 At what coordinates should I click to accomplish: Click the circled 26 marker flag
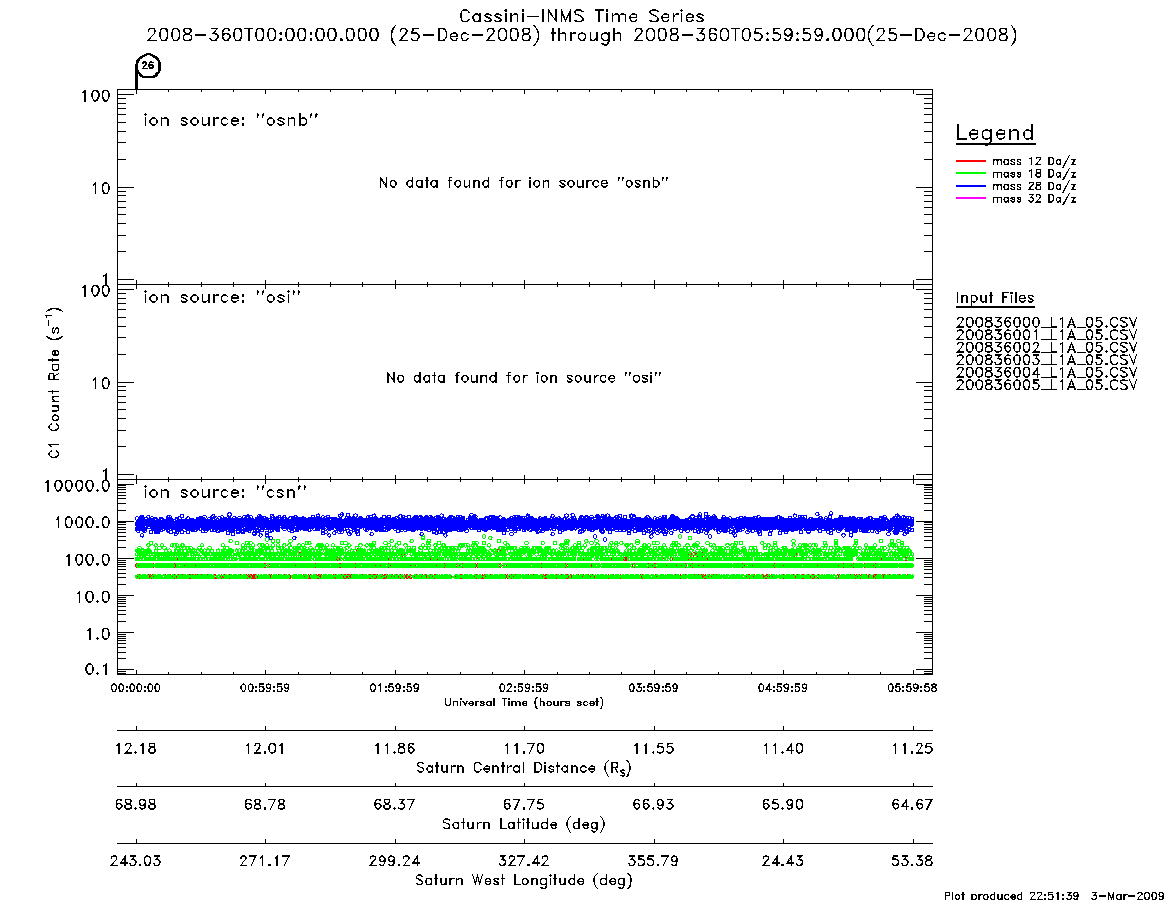(148, 66)
